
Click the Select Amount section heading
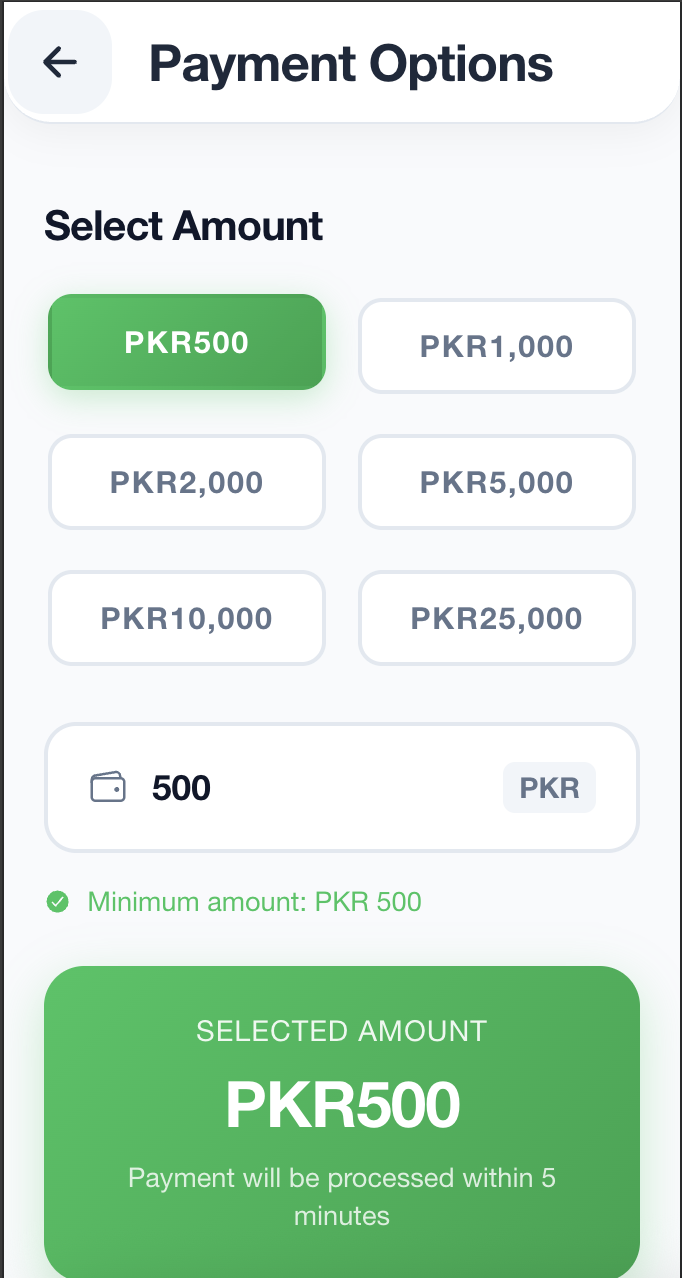pyautogui.click(x=183, y=226)
